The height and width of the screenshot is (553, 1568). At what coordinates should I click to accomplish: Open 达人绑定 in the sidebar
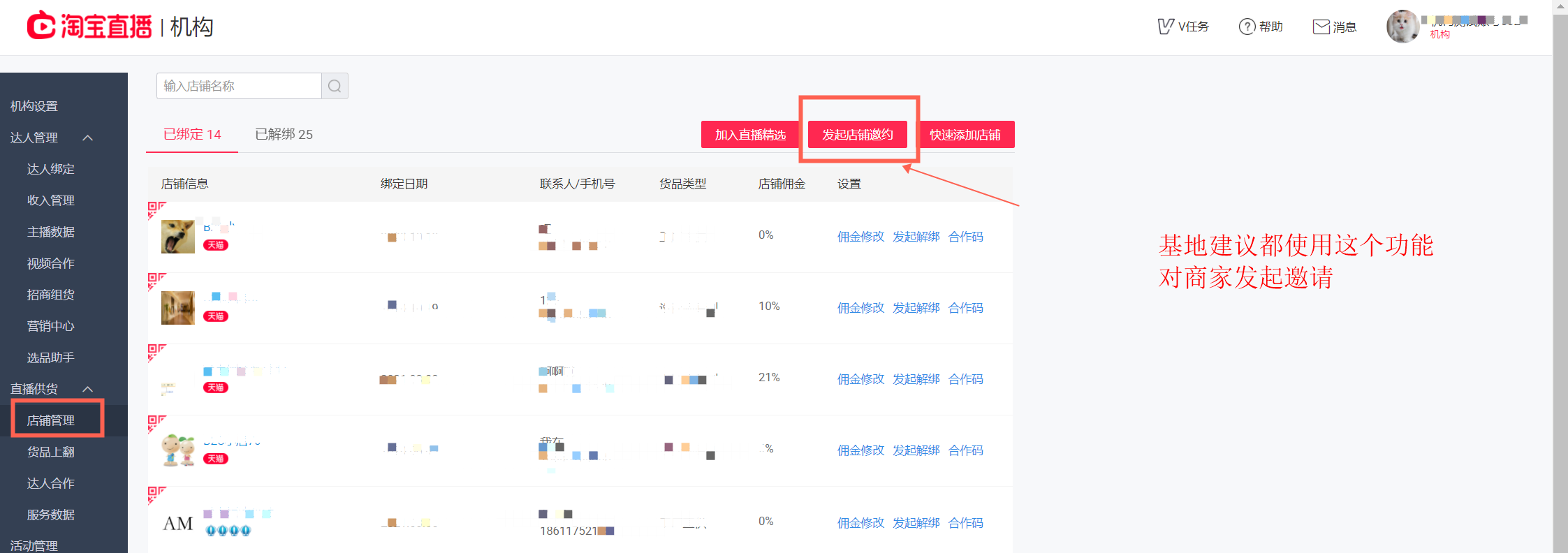(x=51, y=169)
